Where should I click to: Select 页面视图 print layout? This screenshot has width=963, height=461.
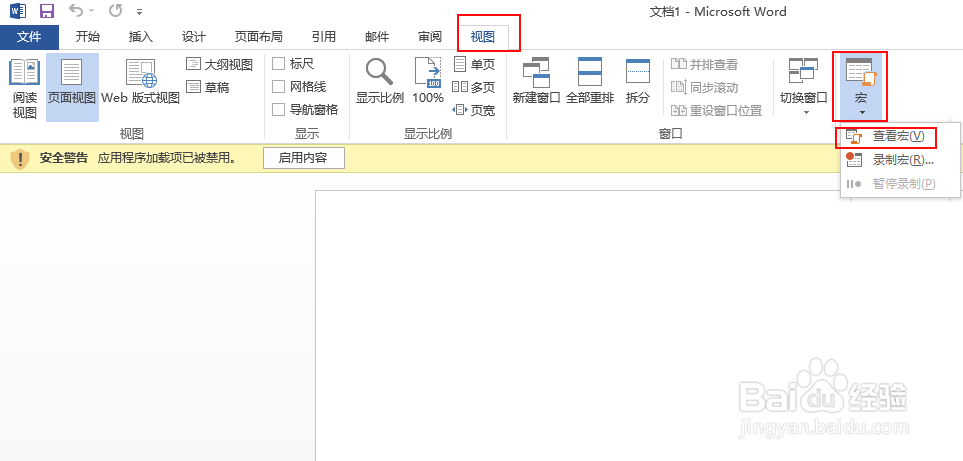72,88
